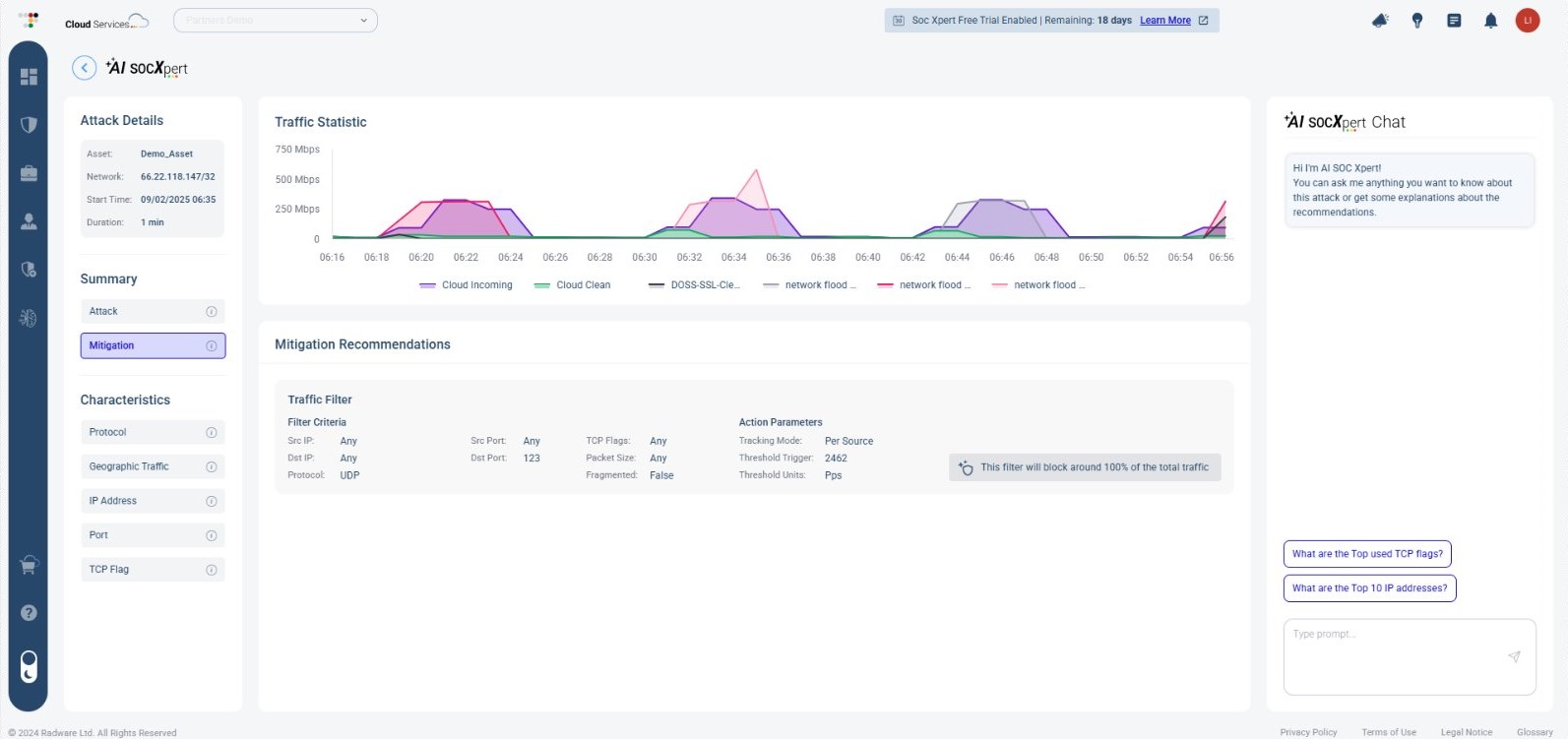Click the Asset value Demo_Asset
This screenshot has width=1568, height=739.
click(x=166, y=154)
